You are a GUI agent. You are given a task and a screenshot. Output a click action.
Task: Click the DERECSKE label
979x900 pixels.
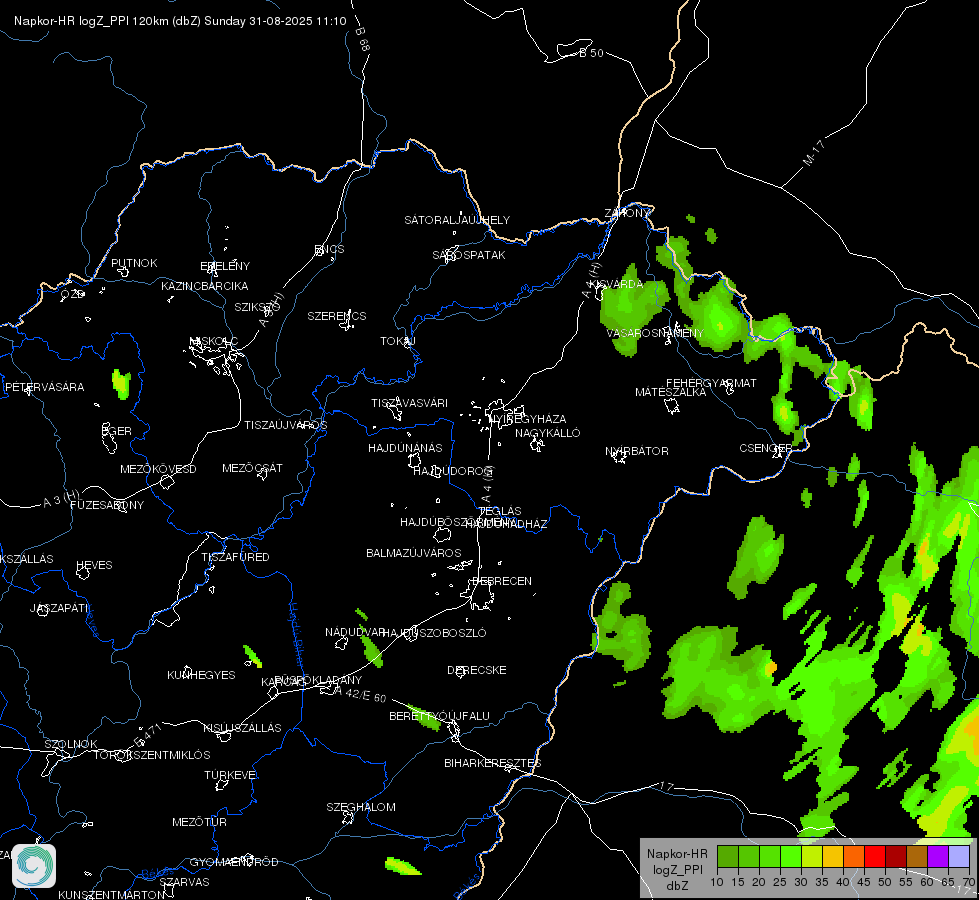tap(477, 670)
